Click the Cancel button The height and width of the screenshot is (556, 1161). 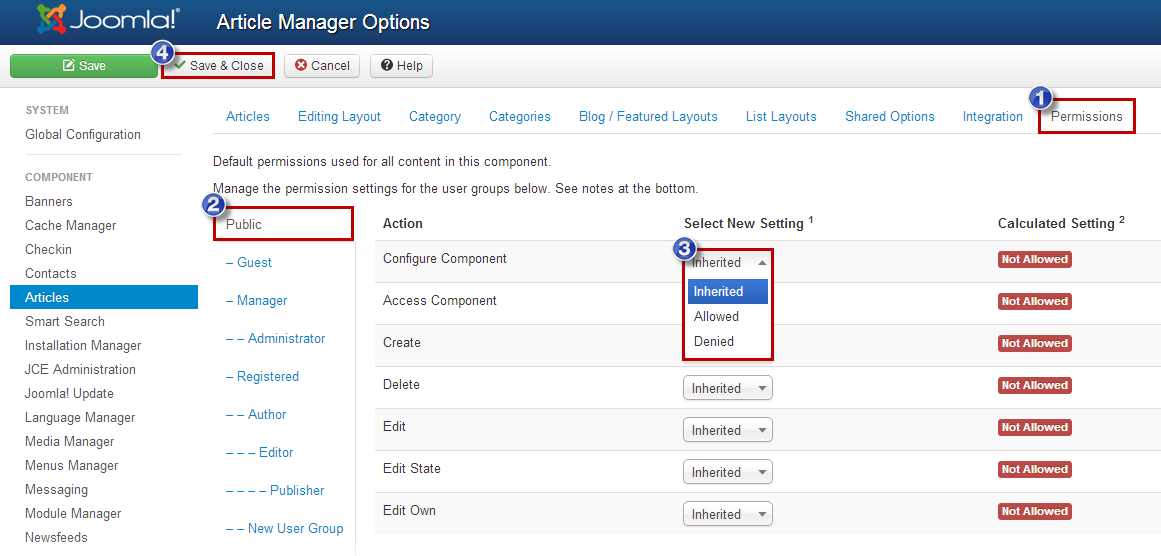[322, 65]
